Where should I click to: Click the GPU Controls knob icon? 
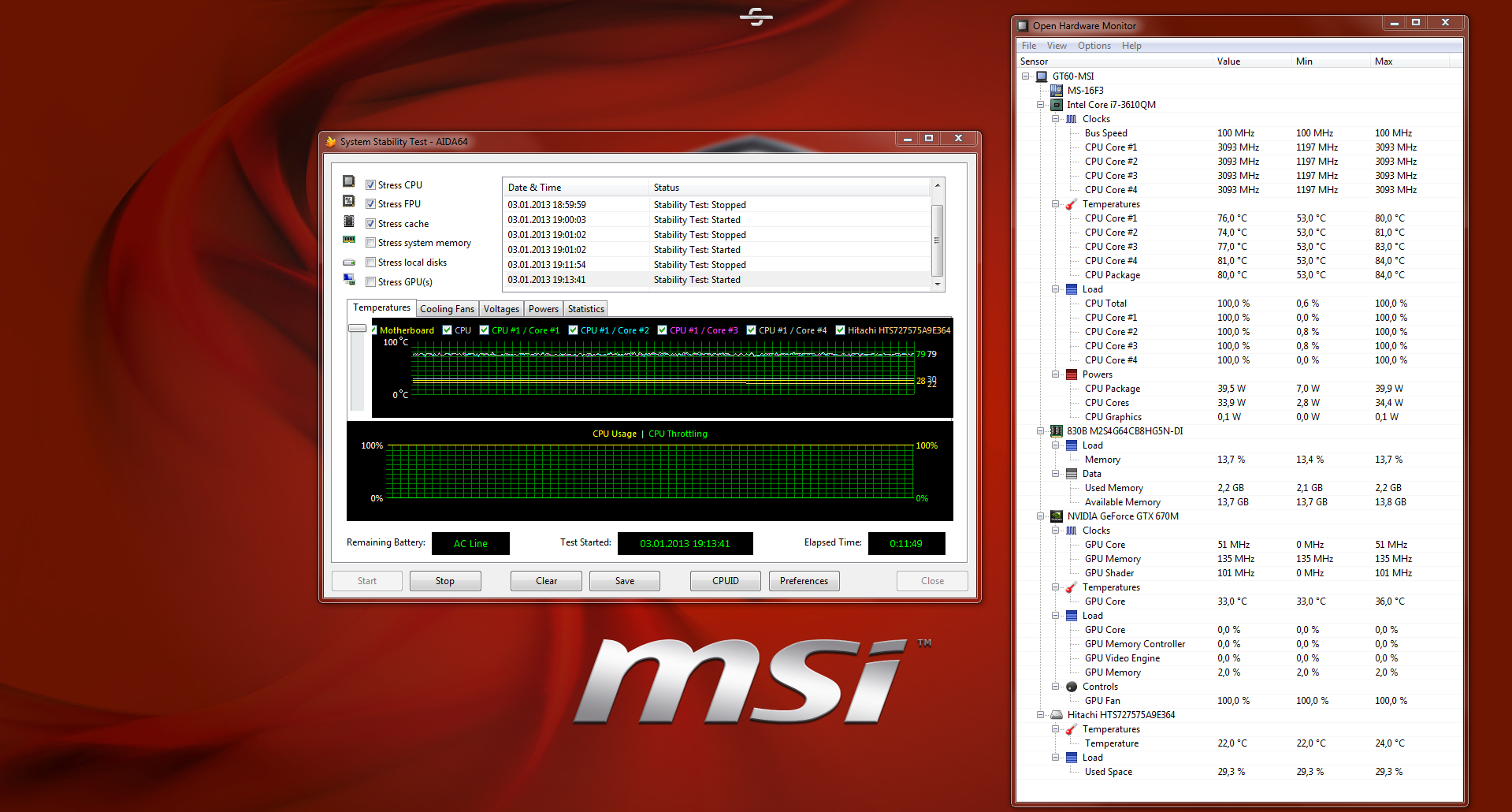pos(1072,687)
